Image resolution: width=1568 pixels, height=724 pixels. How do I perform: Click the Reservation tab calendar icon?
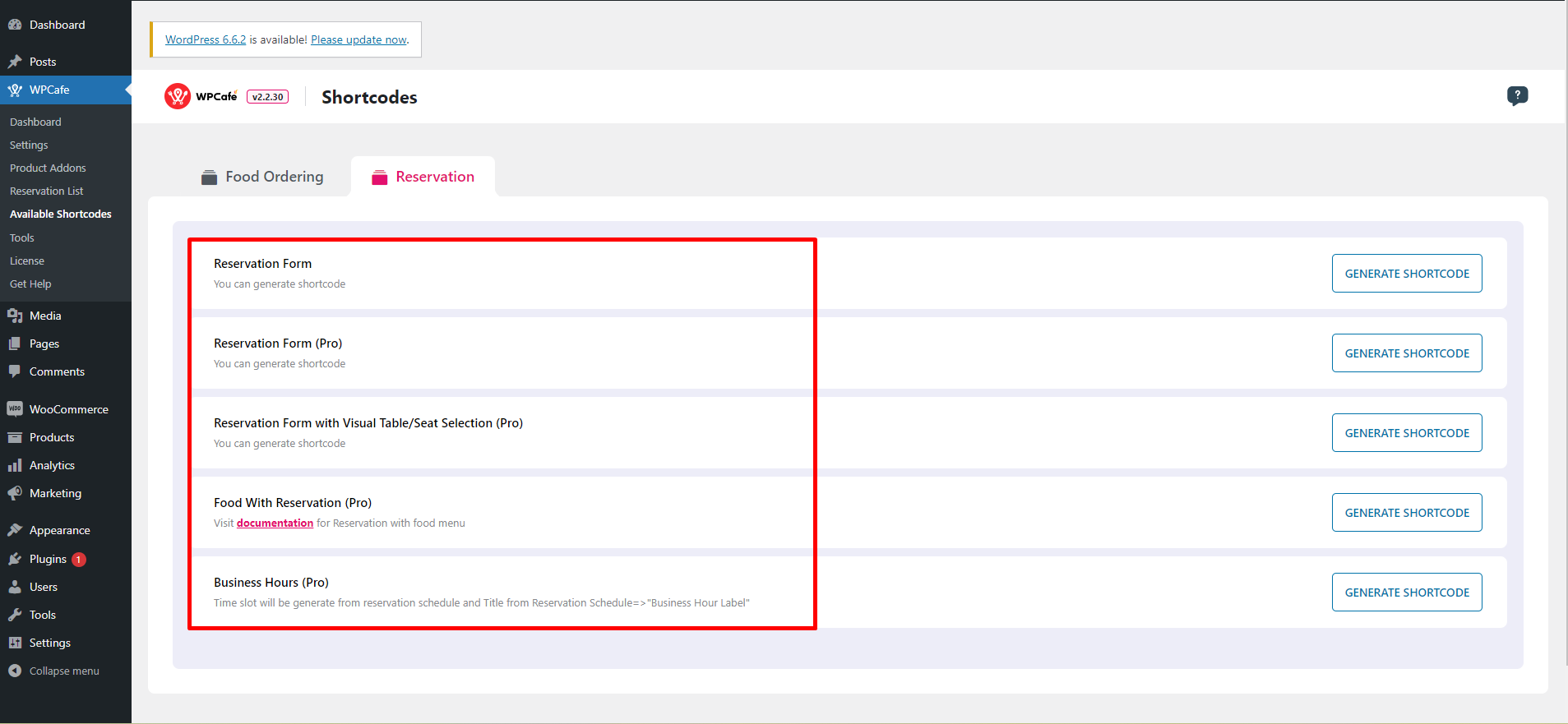click(x=379, y=178)
